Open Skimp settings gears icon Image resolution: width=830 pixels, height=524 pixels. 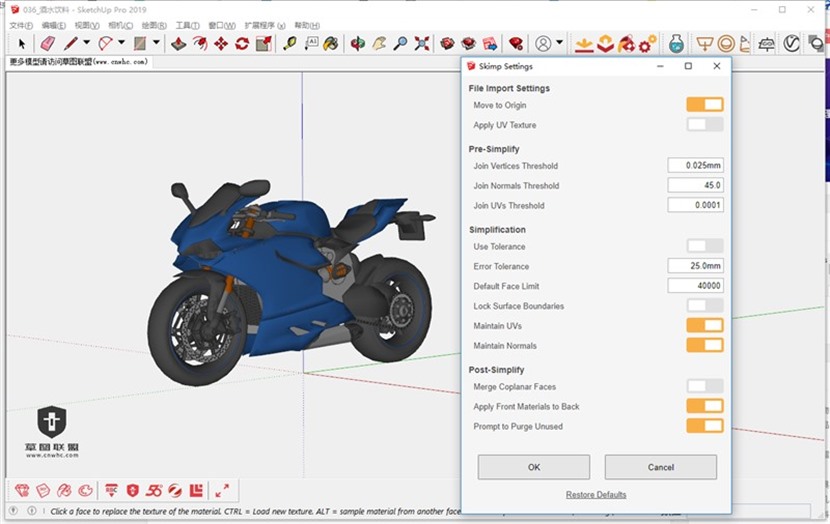pyautogui.click(x=647, y=44)
